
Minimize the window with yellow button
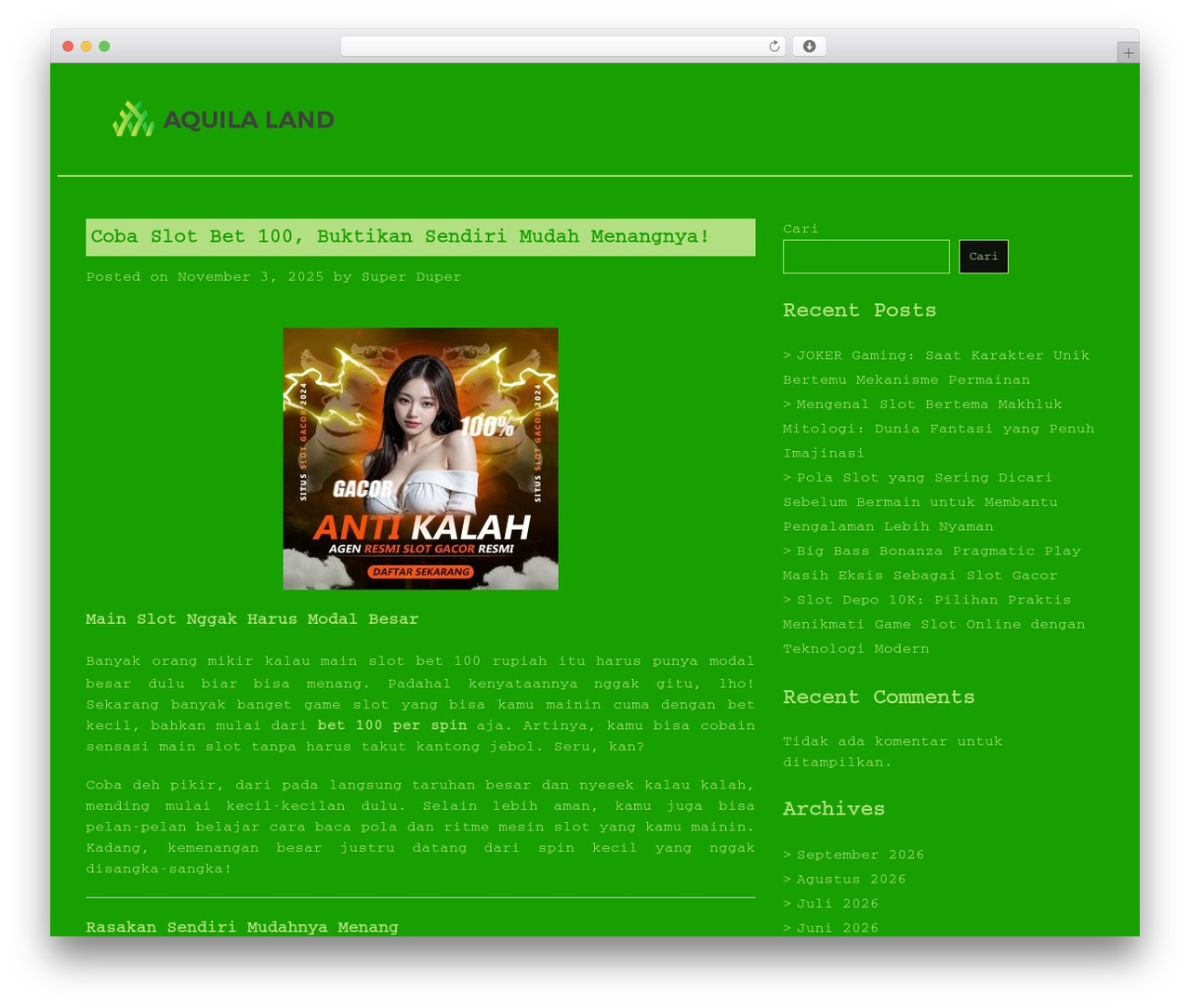point(86,46)
